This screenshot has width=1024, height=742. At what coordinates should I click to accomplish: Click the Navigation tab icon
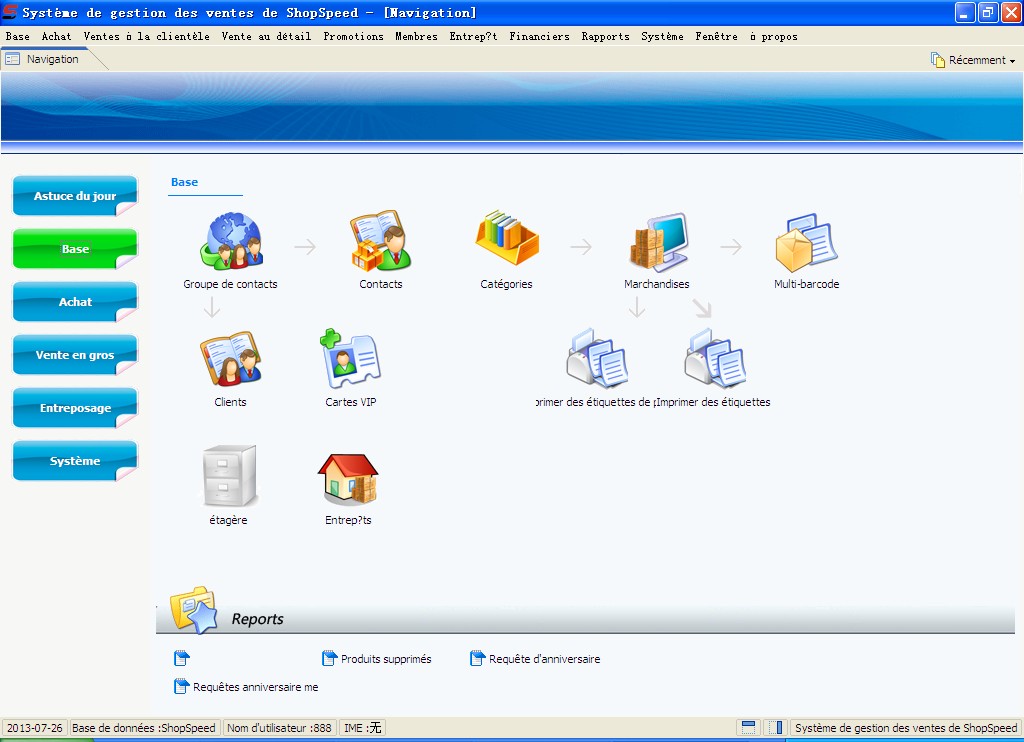click(12, 59)
